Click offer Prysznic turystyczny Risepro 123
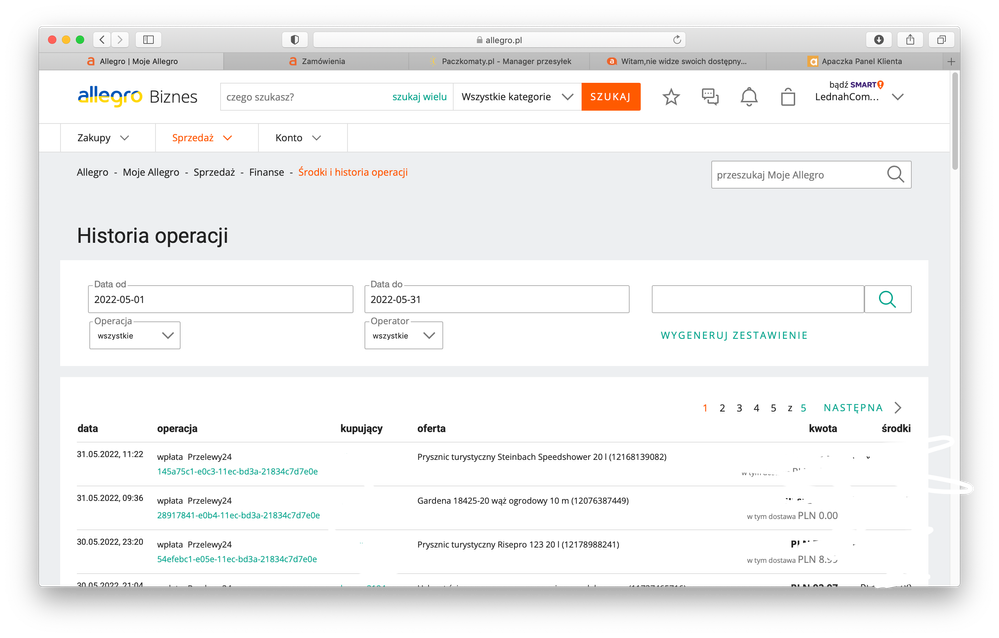The height and width of the screenshot is (638, 999). [x=518, y=545]
